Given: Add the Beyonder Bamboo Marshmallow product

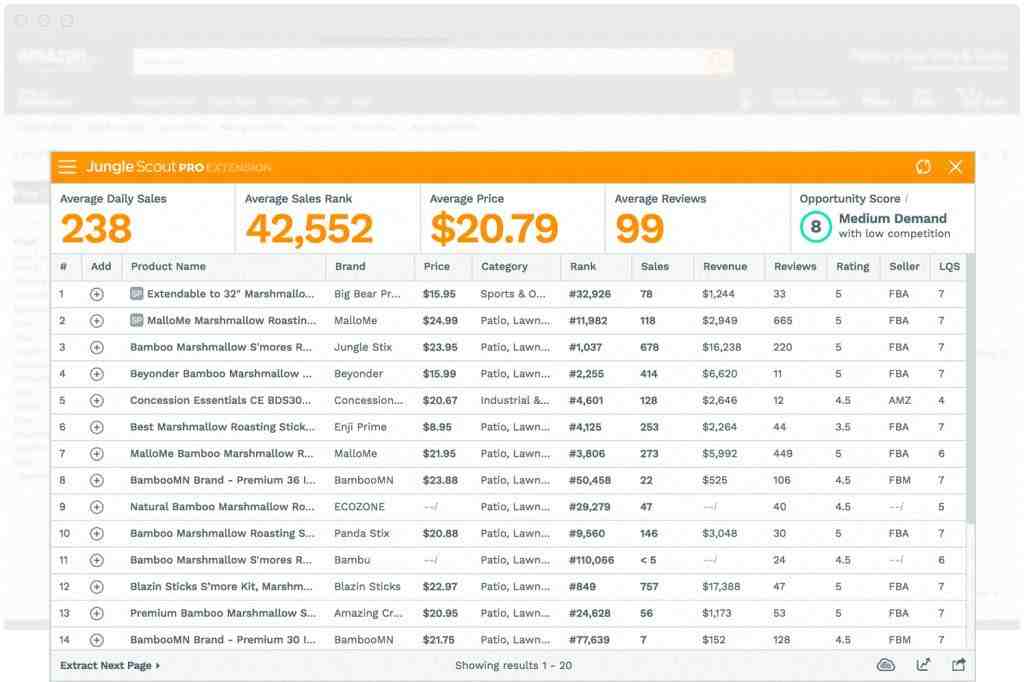Looking at the screenshot, I should coord(97,374).
